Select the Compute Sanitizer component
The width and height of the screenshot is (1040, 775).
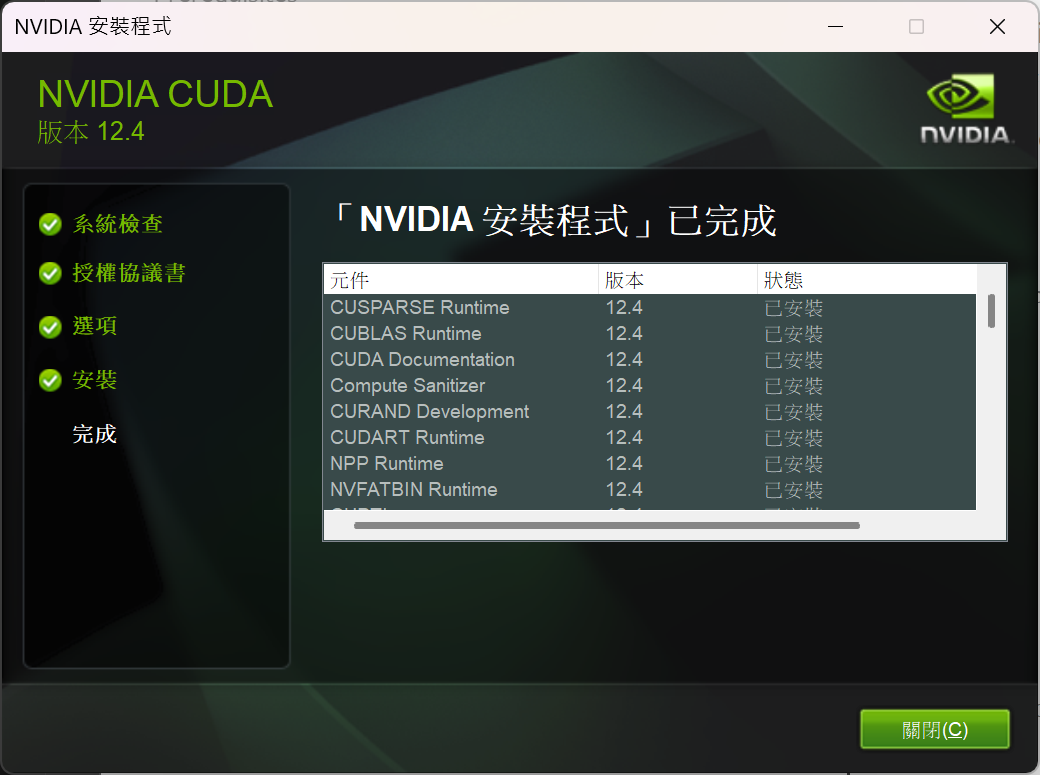[x=407, y=385]
